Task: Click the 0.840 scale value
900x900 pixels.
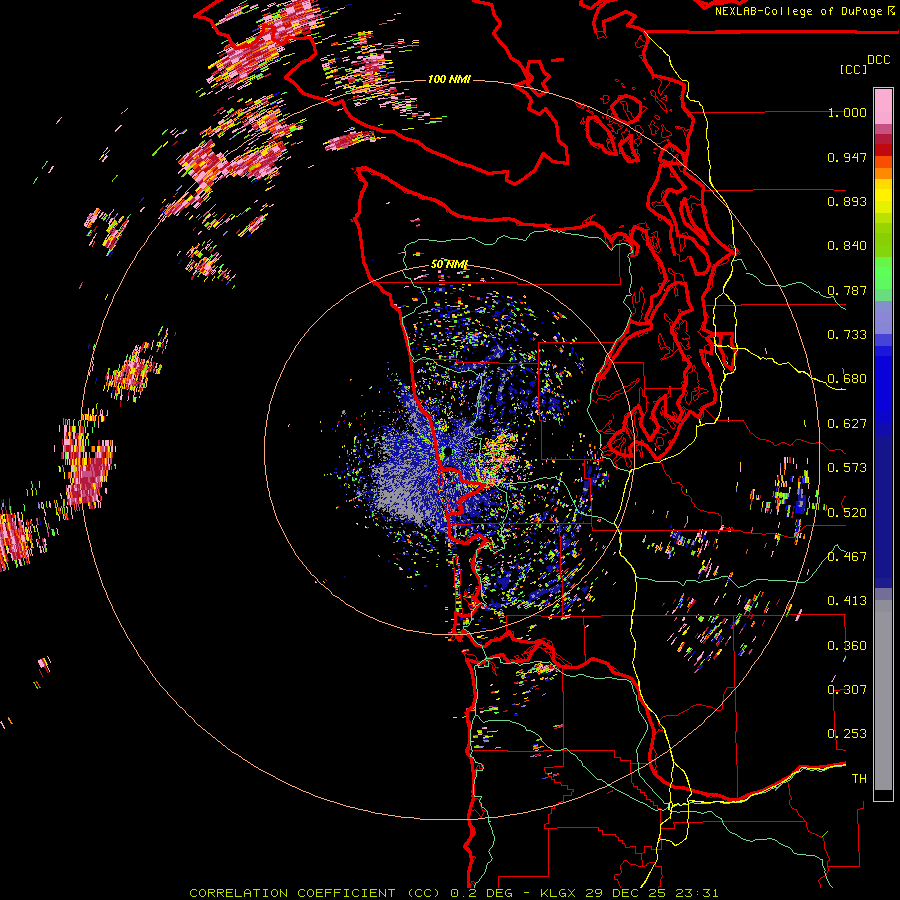Action: coord(847,246)
